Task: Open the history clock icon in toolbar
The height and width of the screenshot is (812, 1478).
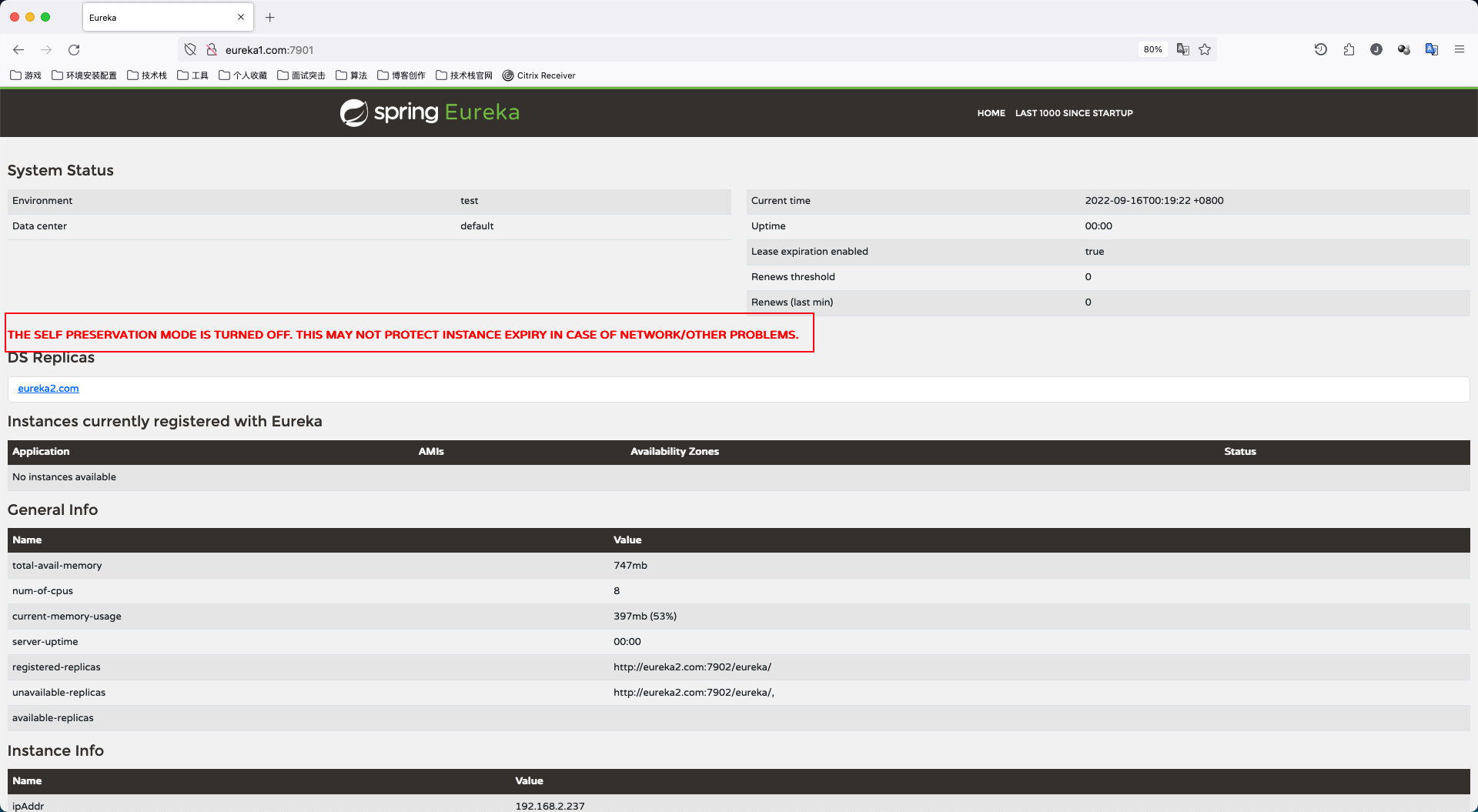Action: pos(1321,49)
